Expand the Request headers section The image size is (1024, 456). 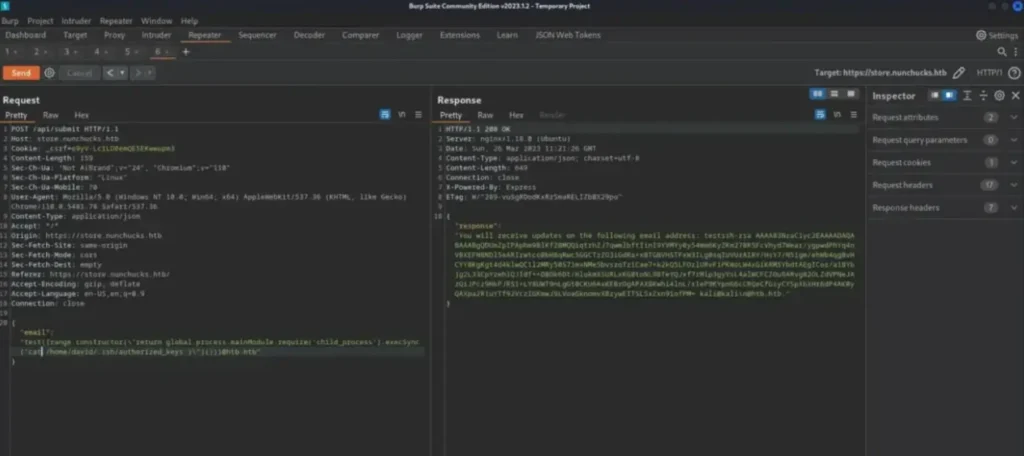coord(1011,185)
